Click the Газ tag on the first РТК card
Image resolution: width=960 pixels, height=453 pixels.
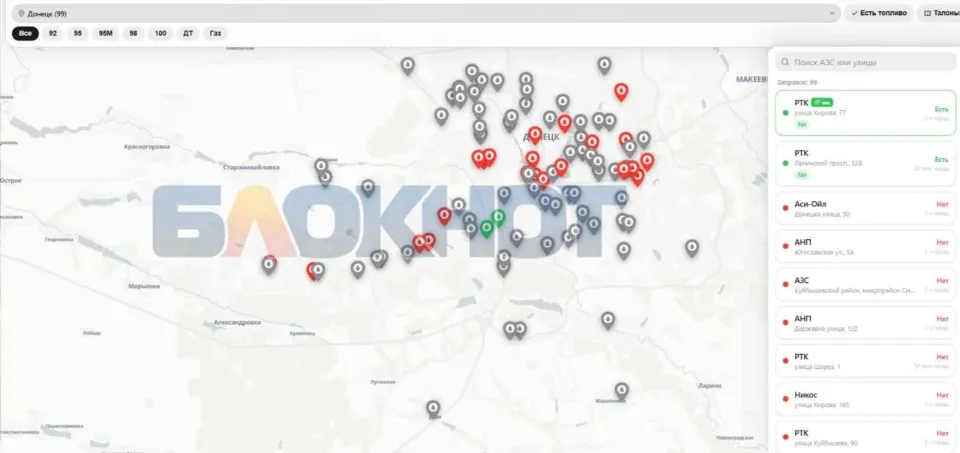point(802,124)
